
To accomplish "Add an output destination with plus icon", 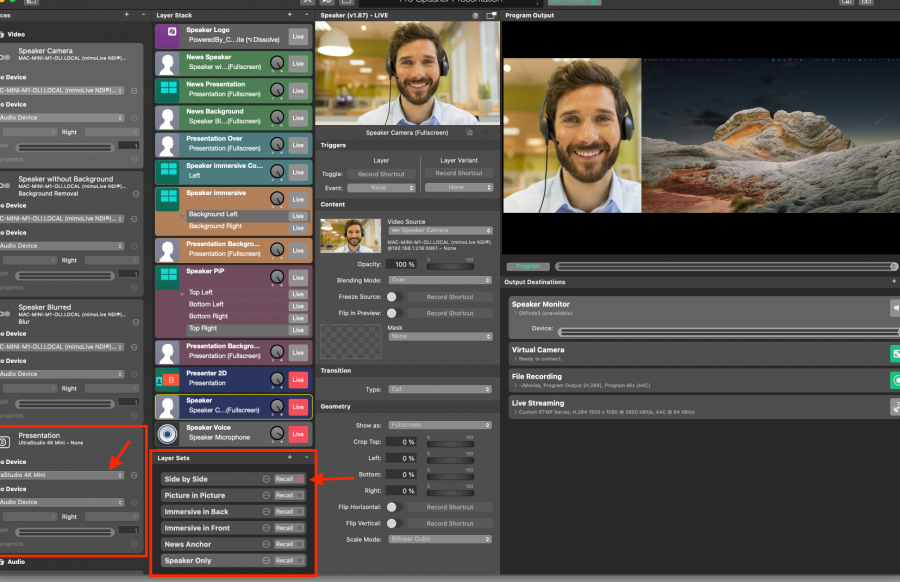I will point(894,281).
